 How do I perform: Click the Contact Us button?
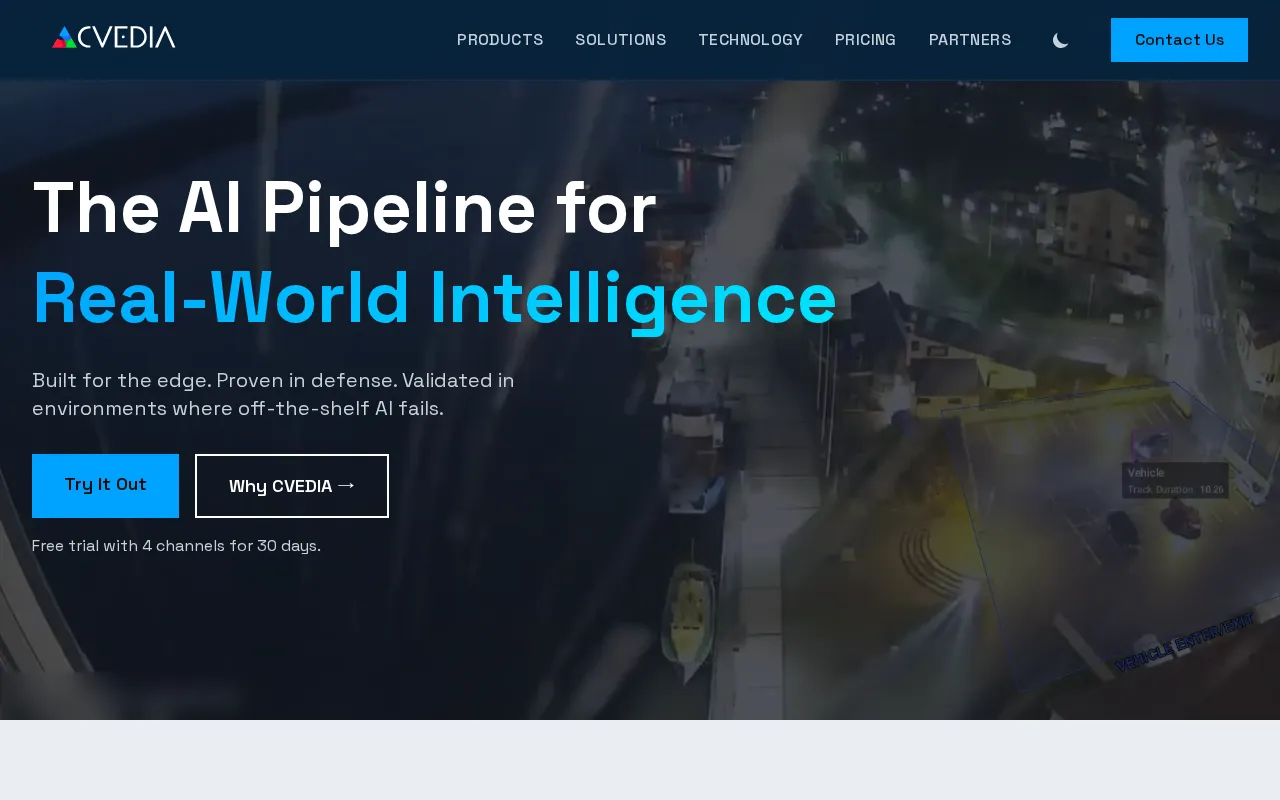(1179, 40)
